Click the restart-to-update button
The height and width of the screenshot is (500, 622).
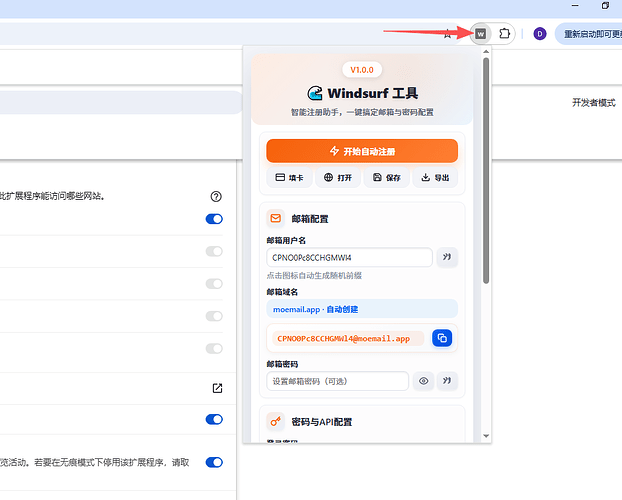[589, 34]
